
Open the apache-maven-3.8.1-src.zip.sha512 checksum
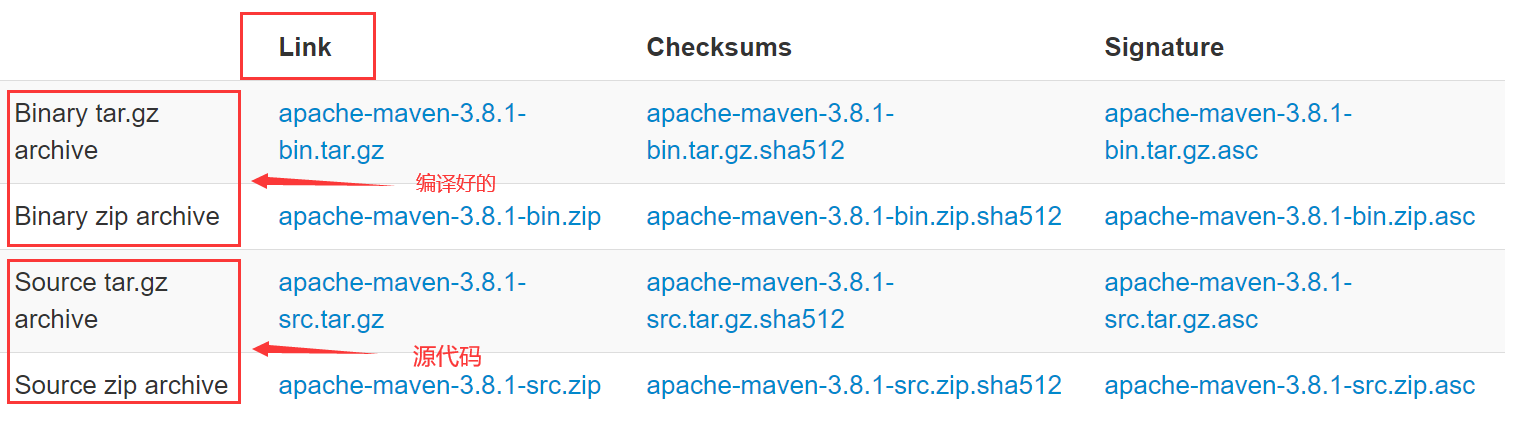coord(853,385)
